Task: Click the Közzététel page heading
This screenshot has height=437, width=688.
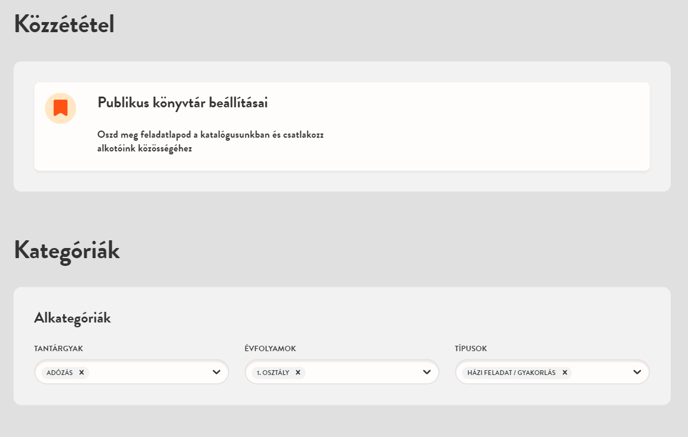Action: (x=64, y=24)
